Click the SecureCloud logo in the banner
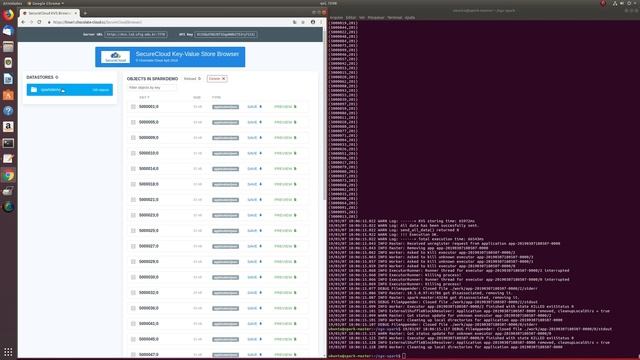The width and height of the screenshot is (640, 360). pyautogui.click(x=115, y=57)
